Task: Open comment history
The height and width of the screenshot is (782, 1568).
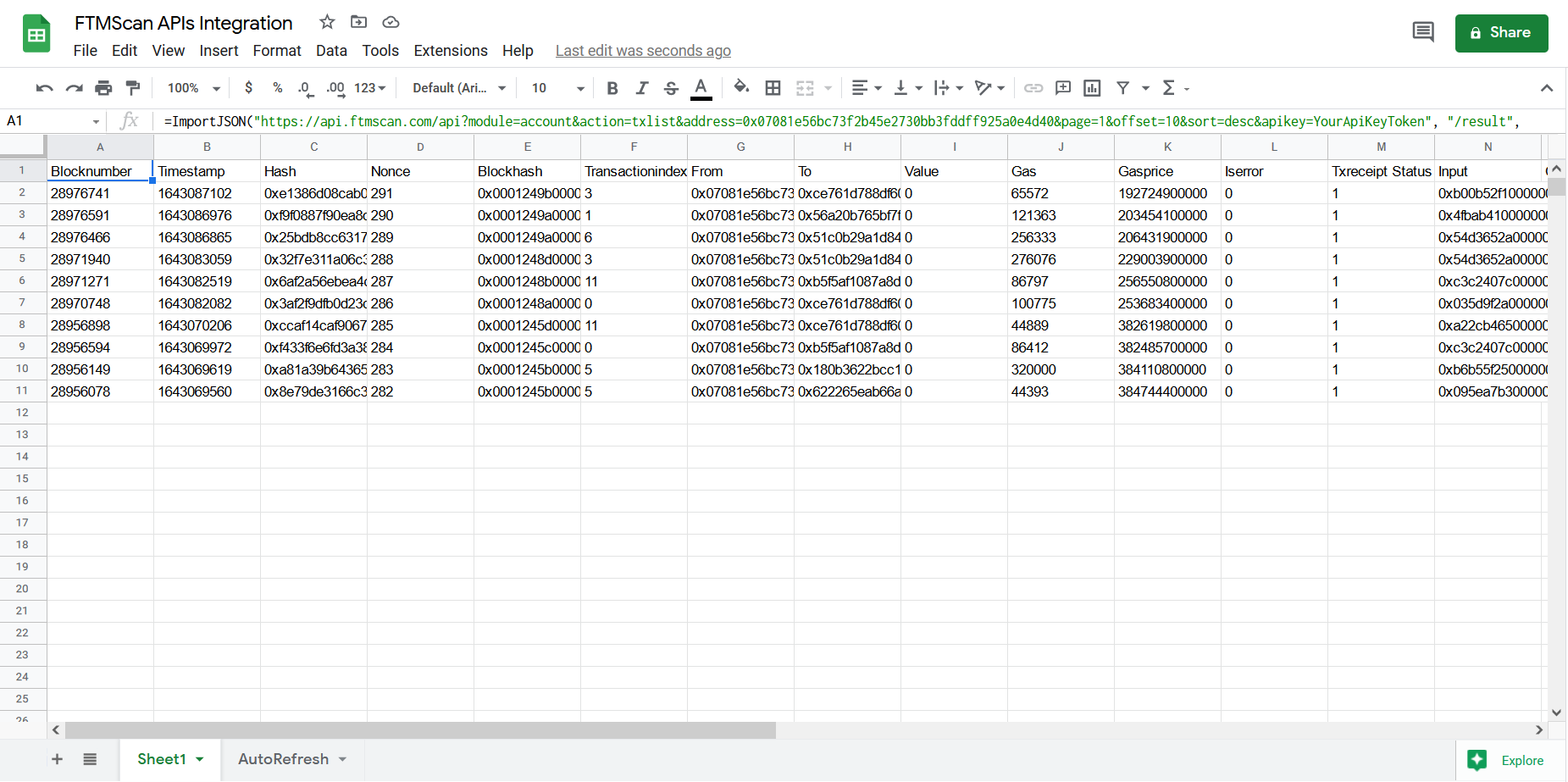Action: click(1423, 33)
